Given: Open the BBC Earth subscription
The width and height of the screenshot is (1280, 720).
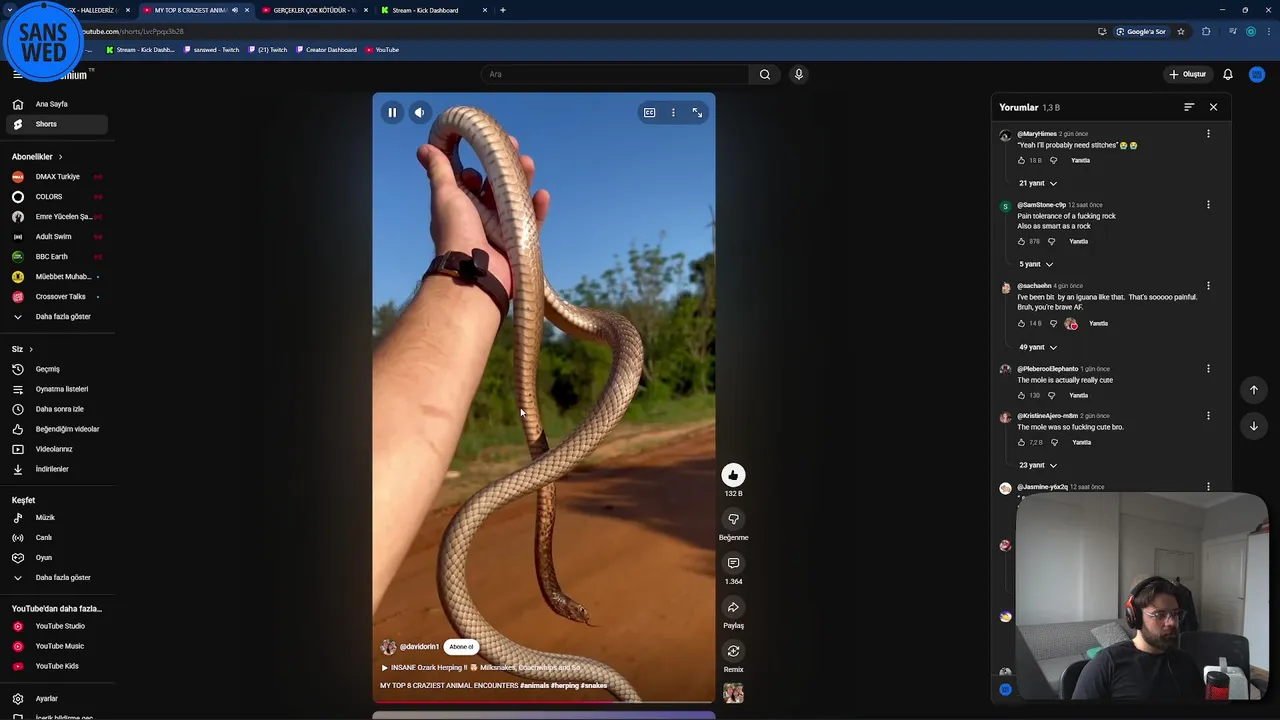Looking at the screenshot, I should click(56, 257).
